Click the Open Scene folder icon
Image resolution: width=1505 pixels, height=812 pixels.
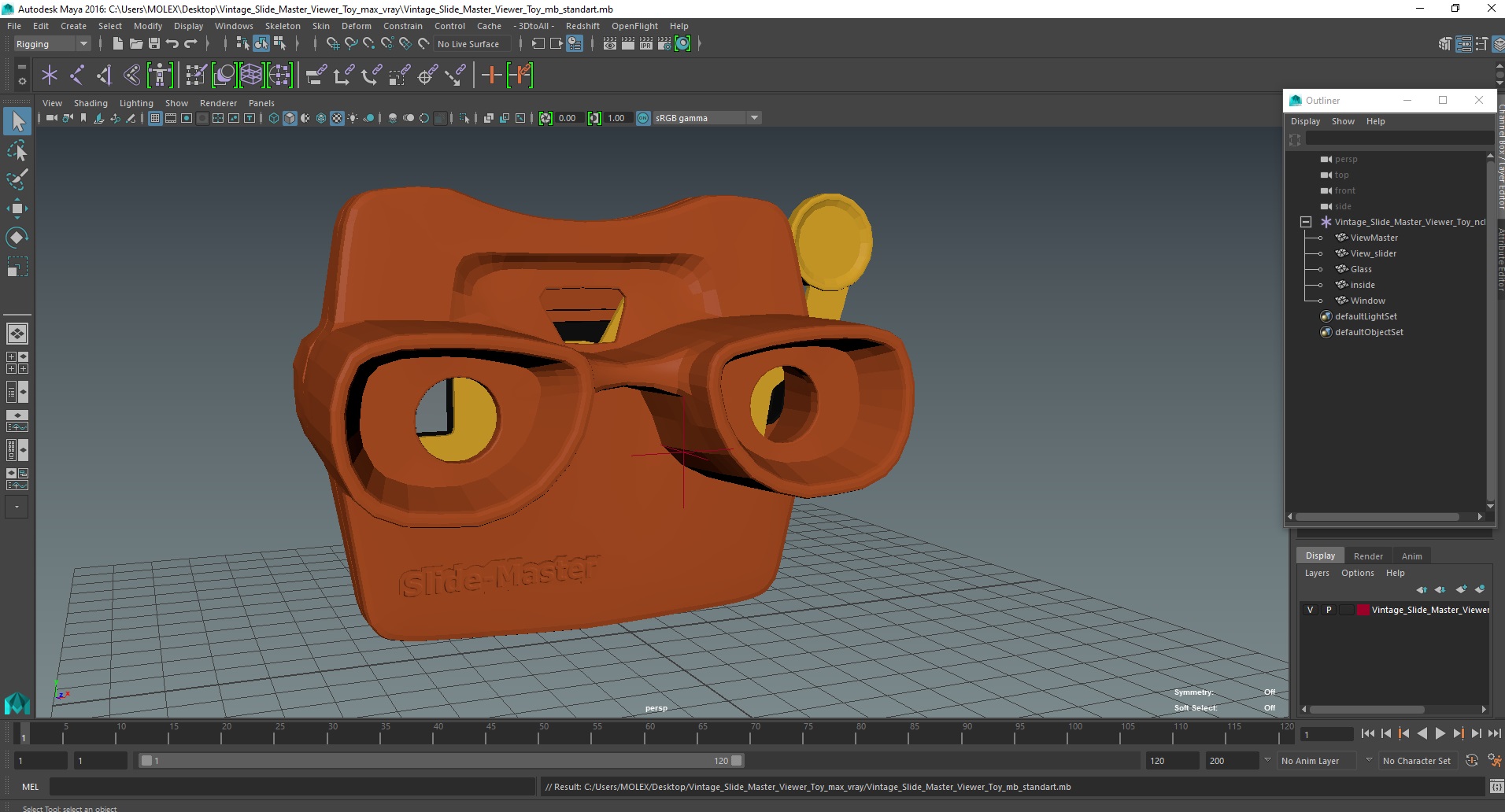pyautogui.click(x=135, y=44)
